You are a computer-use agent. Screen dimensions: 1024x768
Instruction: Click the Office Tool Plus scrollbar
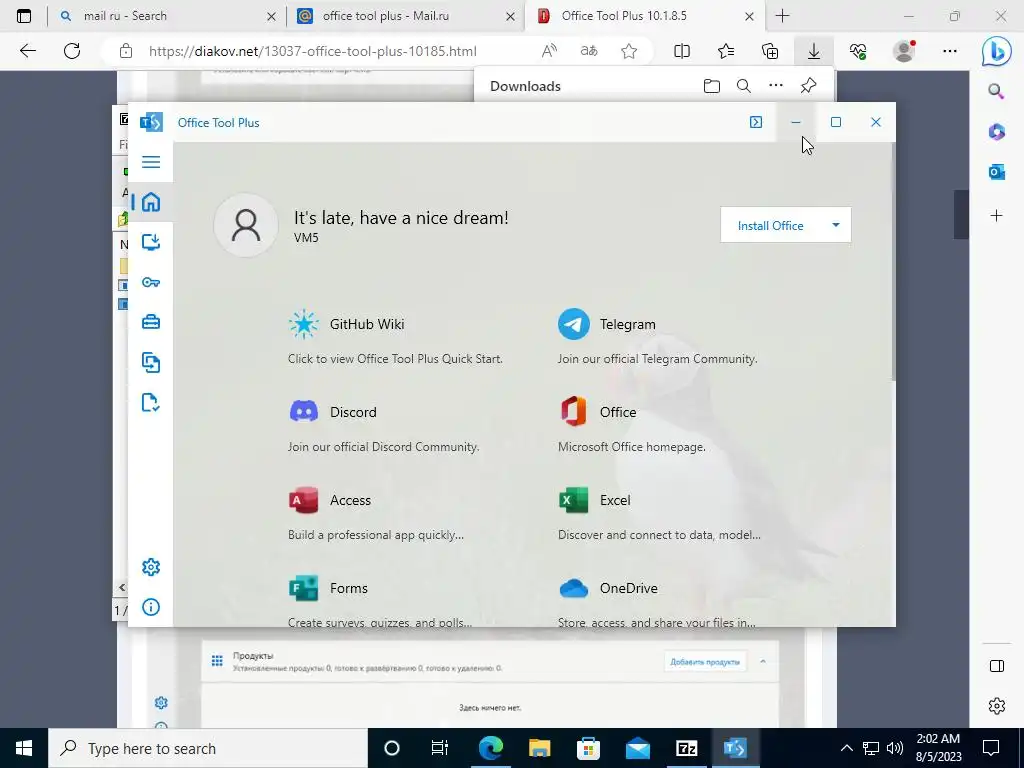893,261
